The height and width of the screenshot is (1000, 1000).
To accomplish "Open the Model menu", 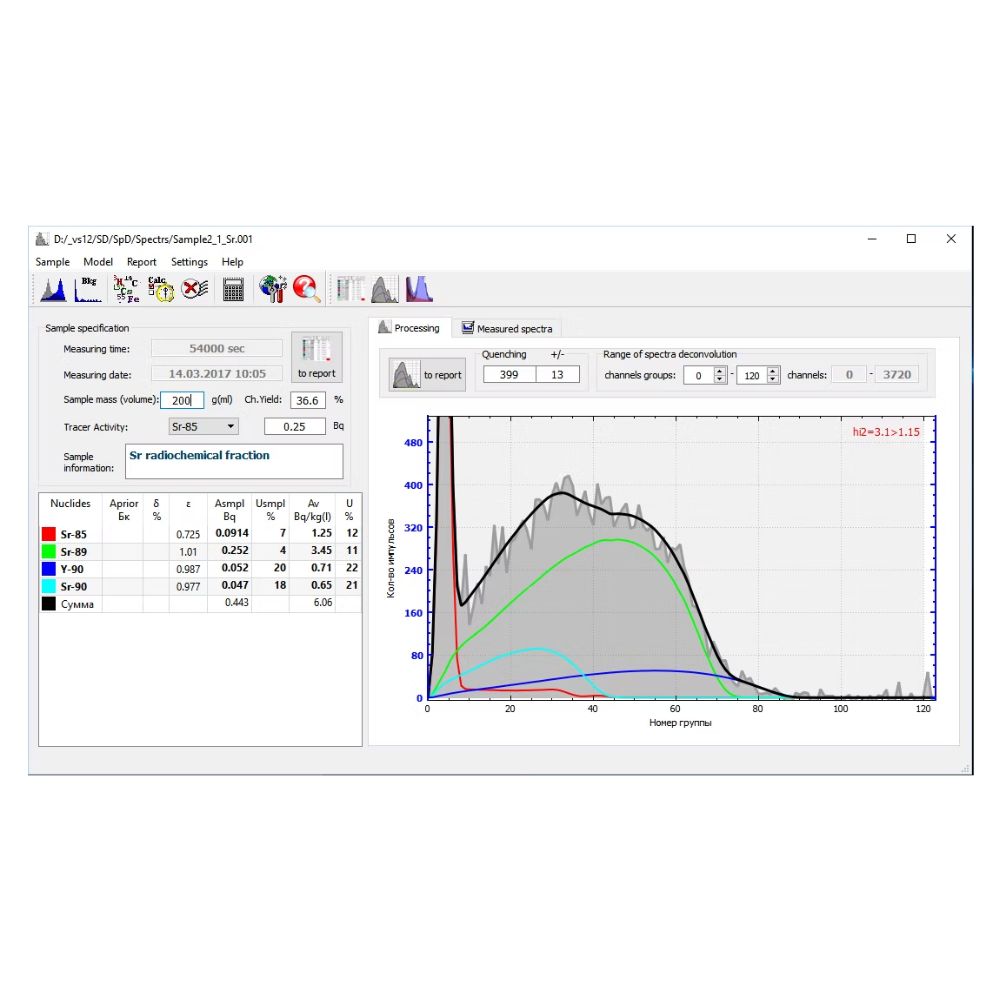I will click(x=98, y=262).
